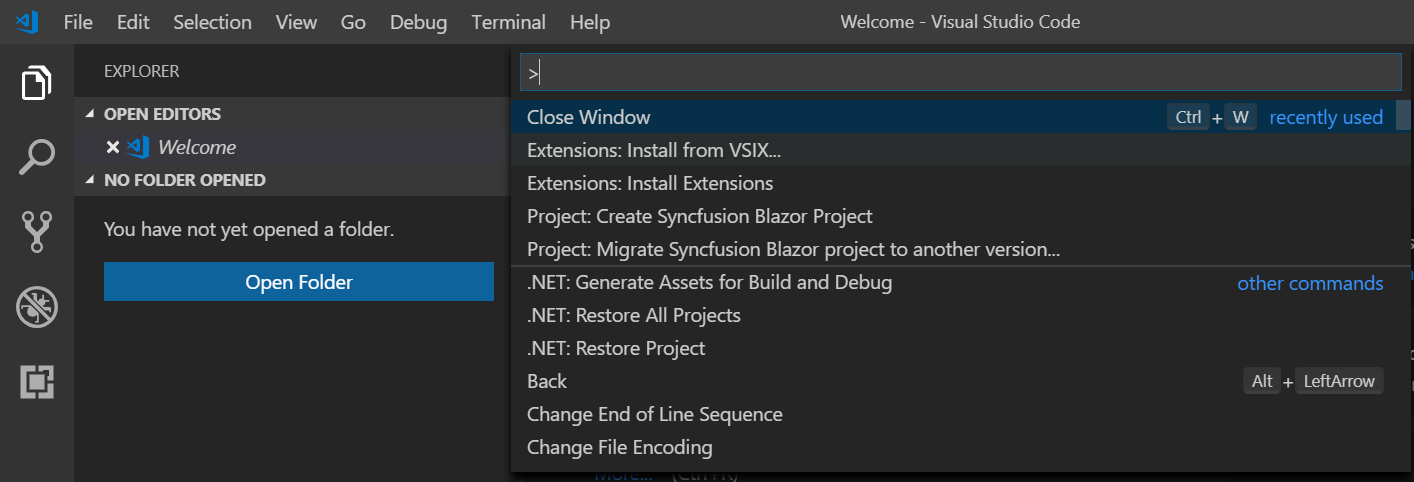Click the Open Folder button
Viewport: 1414px width, 482px height.
(x=299, y=282)
